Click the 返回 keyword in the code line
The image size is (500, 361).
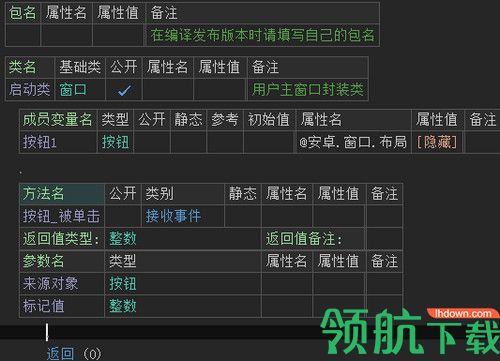[60, 354]
